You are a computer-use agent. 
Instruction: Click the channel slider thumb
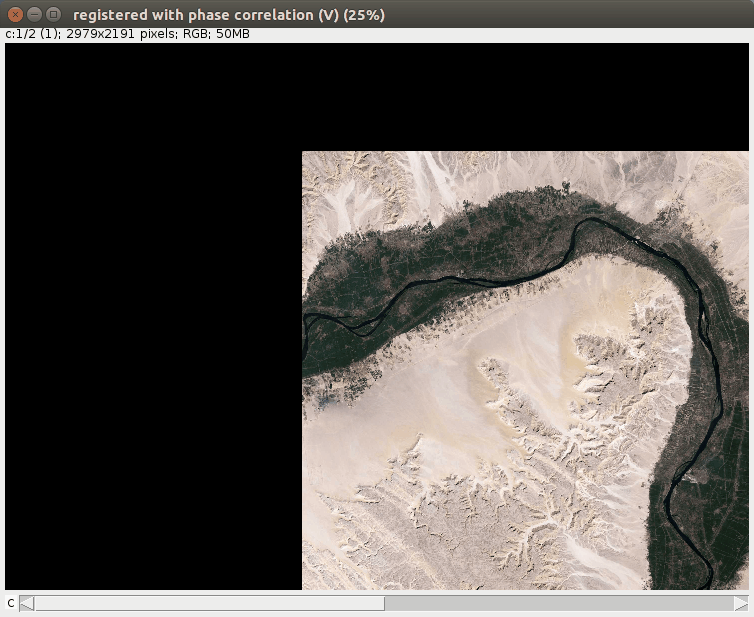(209, 603)
